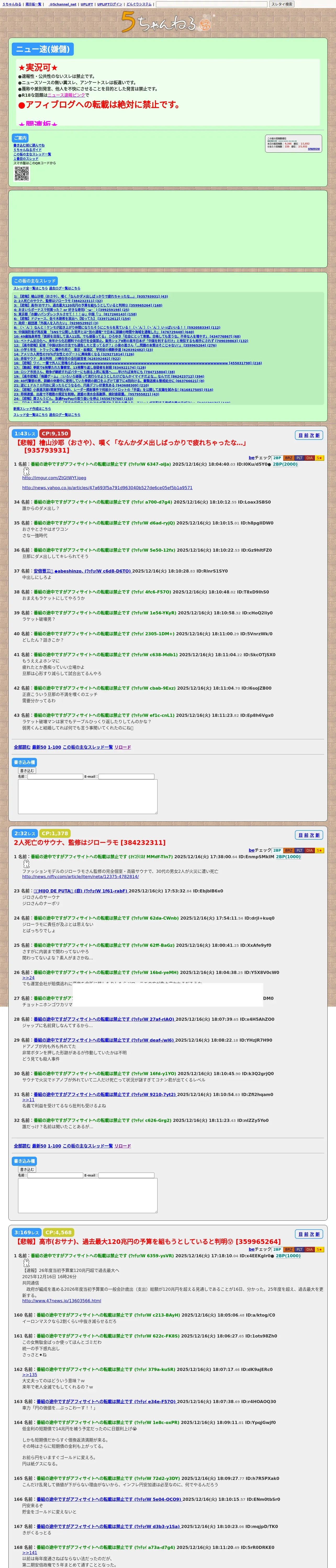Focus E-mail field in サウナ thread form

coord(126,1175)
